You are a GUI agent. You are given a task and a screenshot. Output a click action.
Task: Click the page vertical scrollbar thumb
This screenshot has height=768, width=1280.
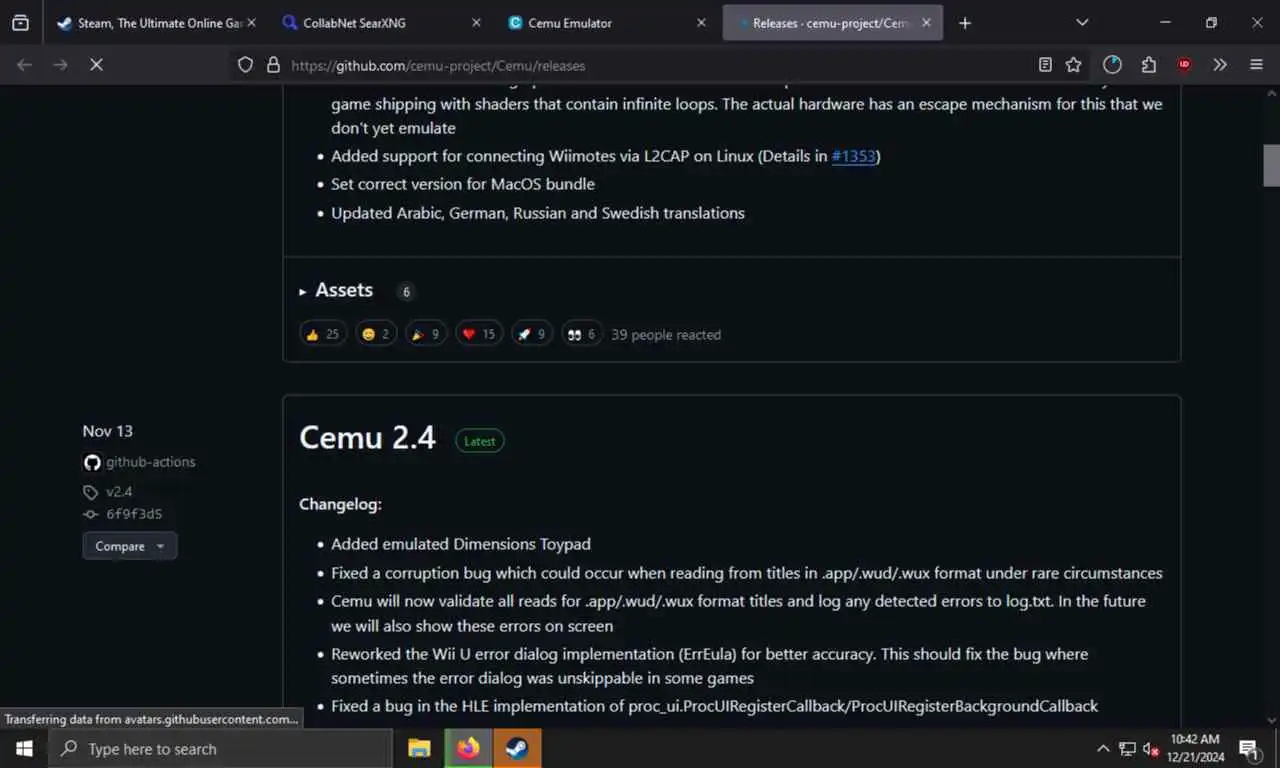pos(1271,165)
